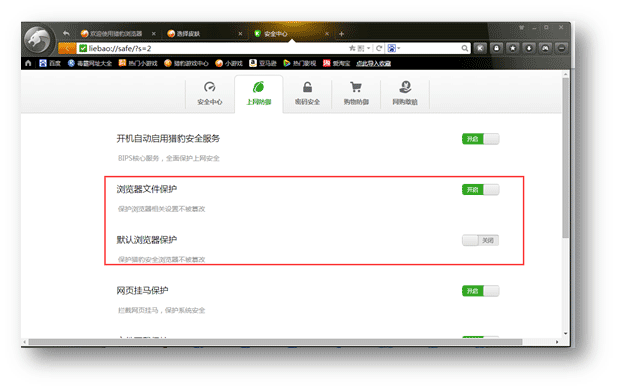Click the green security shield in address bar
The width and height of the screenshot is (617, 390).
pyautogui.click(x=83, y=48)
